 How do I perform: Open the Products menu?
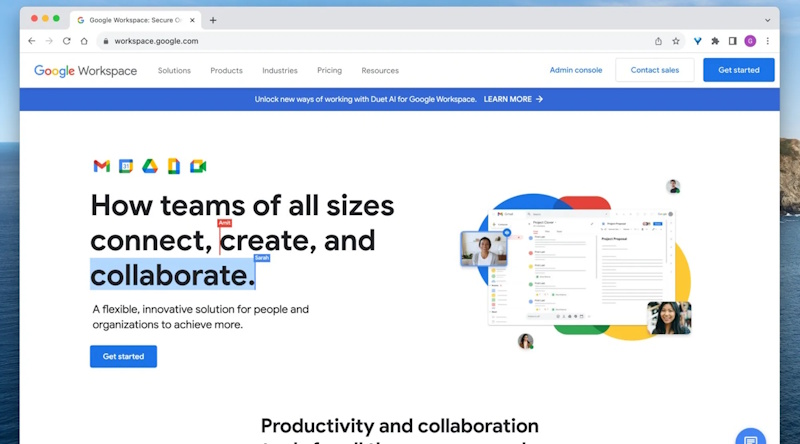(227, 70)
